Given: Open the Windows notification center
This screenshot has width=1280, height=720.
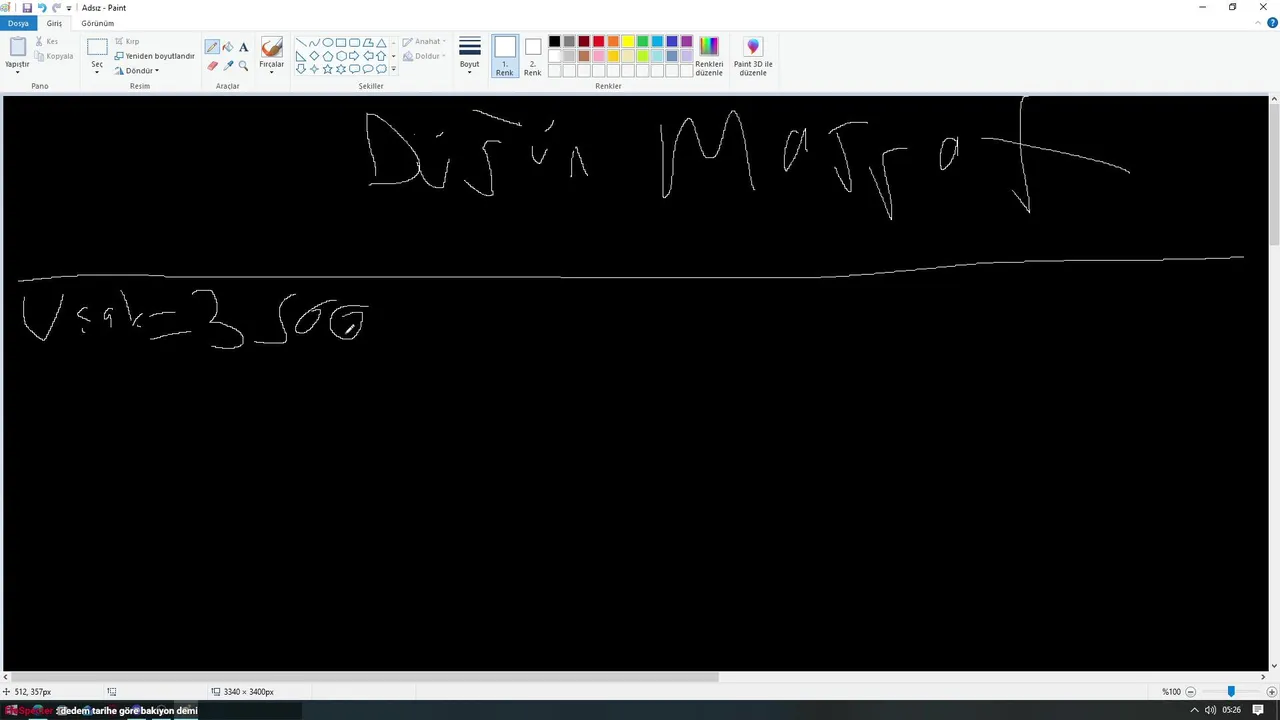Looking at the screenshot, I should (1258, 710).
